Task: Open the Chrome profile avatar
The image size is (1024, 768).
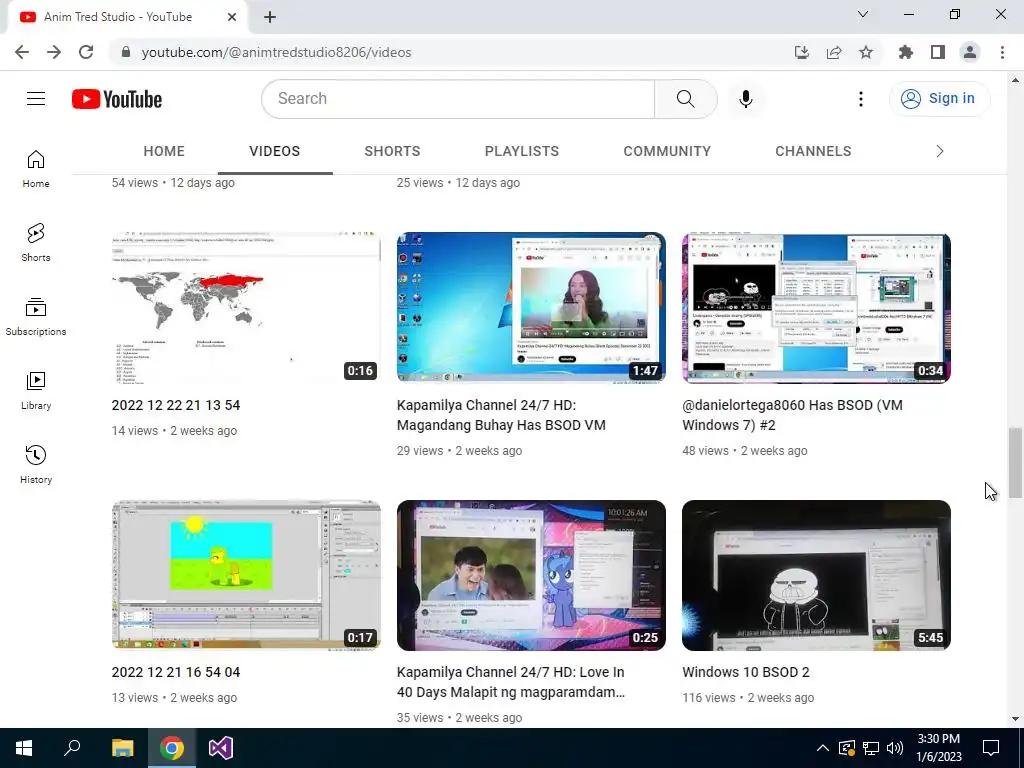Action: click(970, 52)
